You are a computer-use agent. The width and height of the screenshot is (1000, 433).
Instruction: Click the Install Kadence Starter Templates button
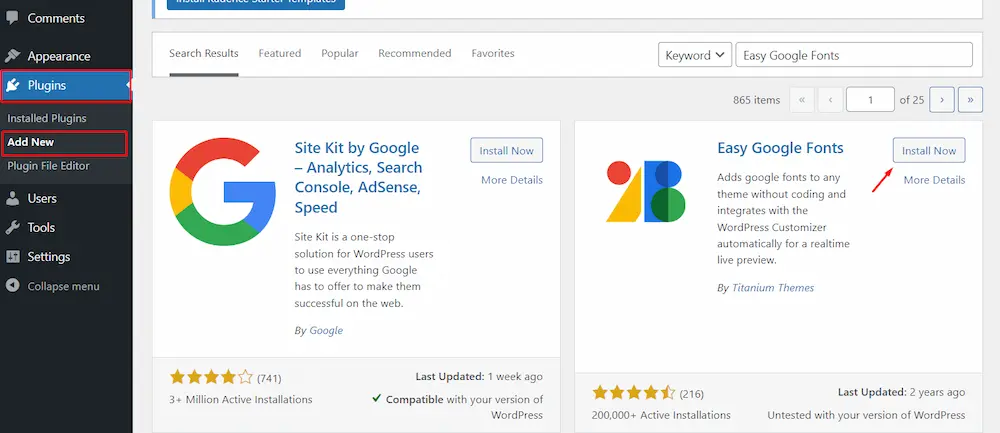[x=256, y=3]
